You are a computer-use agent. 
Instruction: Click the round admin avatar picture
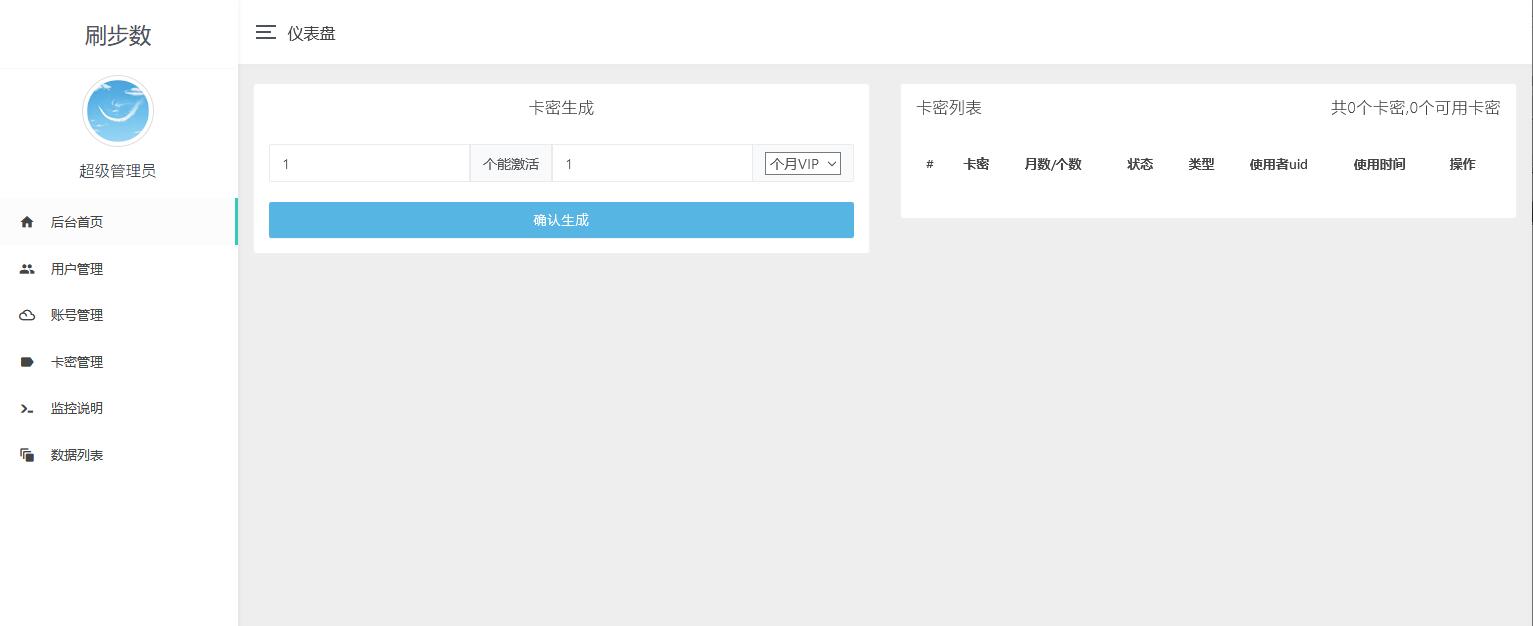coord(118,111)
